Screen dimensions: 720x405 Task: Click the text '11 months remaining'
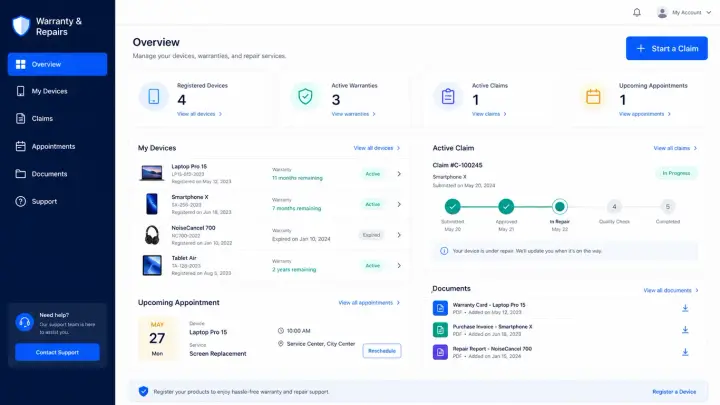point(297,178)
